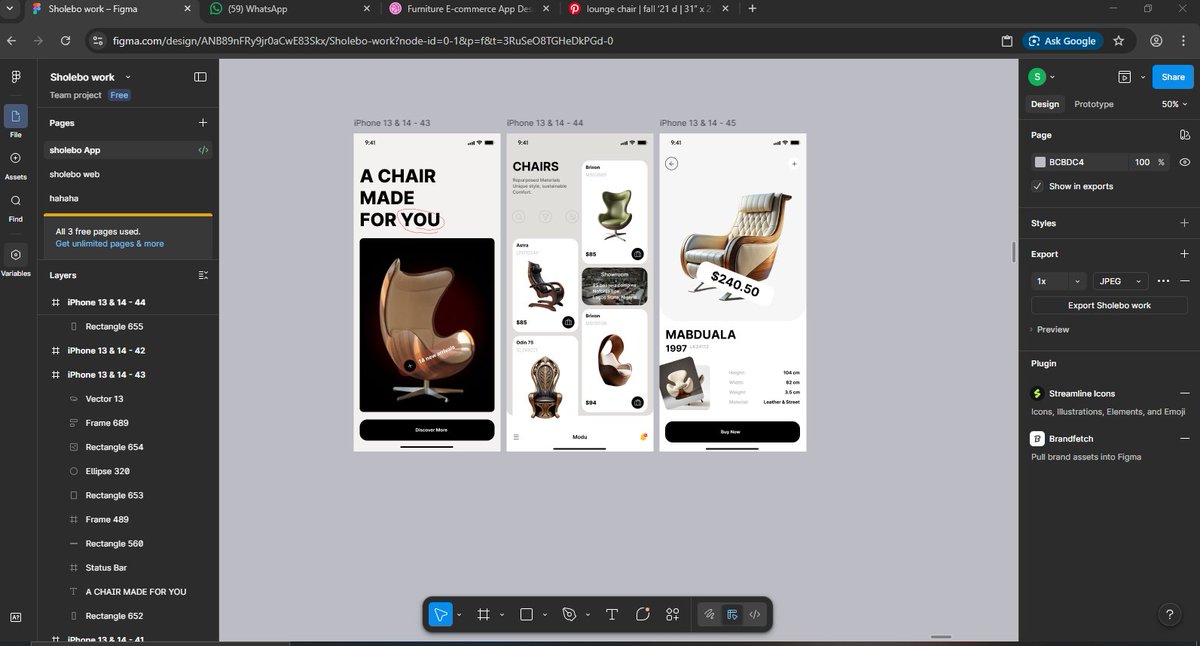
Task: Select the Frame tool
Action: coord(483,614)
